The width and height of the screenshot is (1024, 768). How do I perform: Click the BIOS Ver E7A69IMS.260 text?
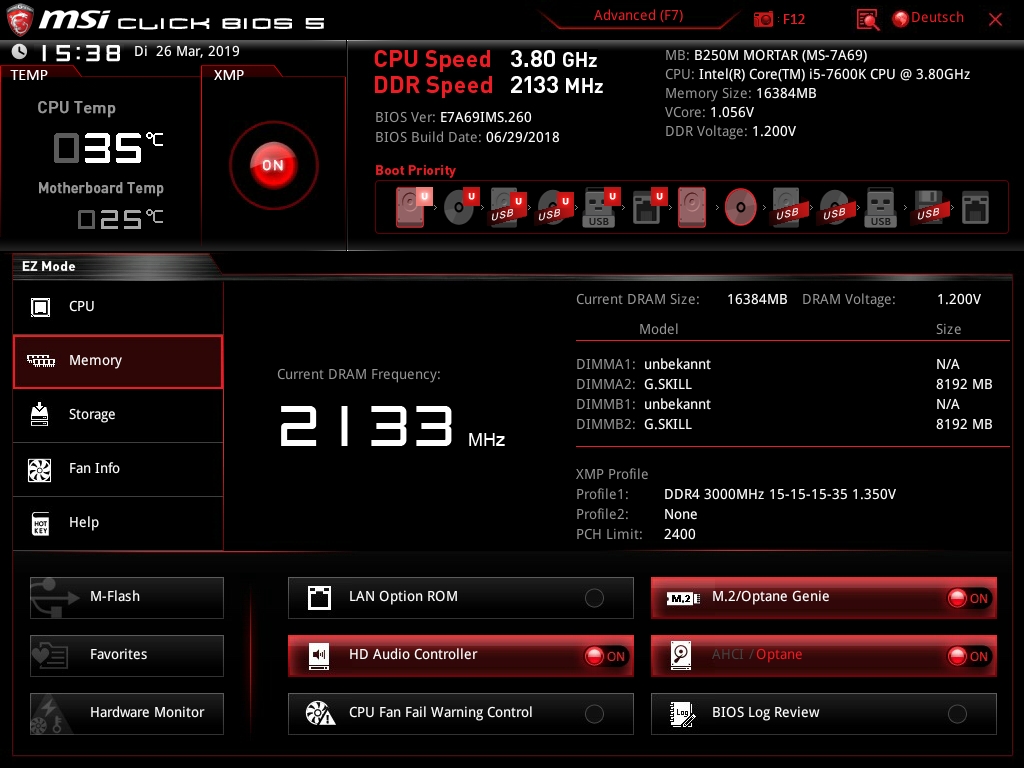[x=453, y=117]
